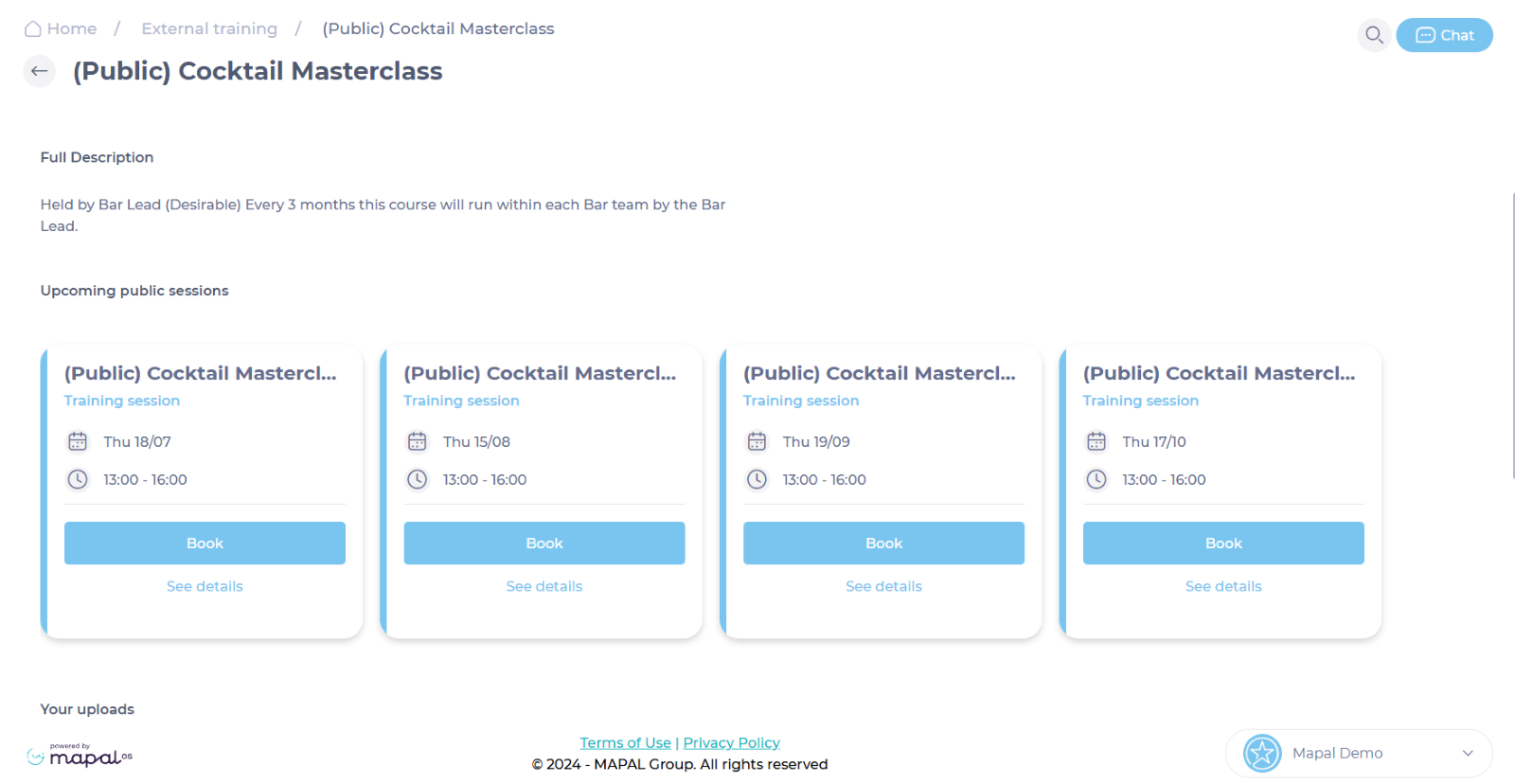Click the vertical scrollbar on the right edge
This screenshot has width=1515, height=784.
1512,335
